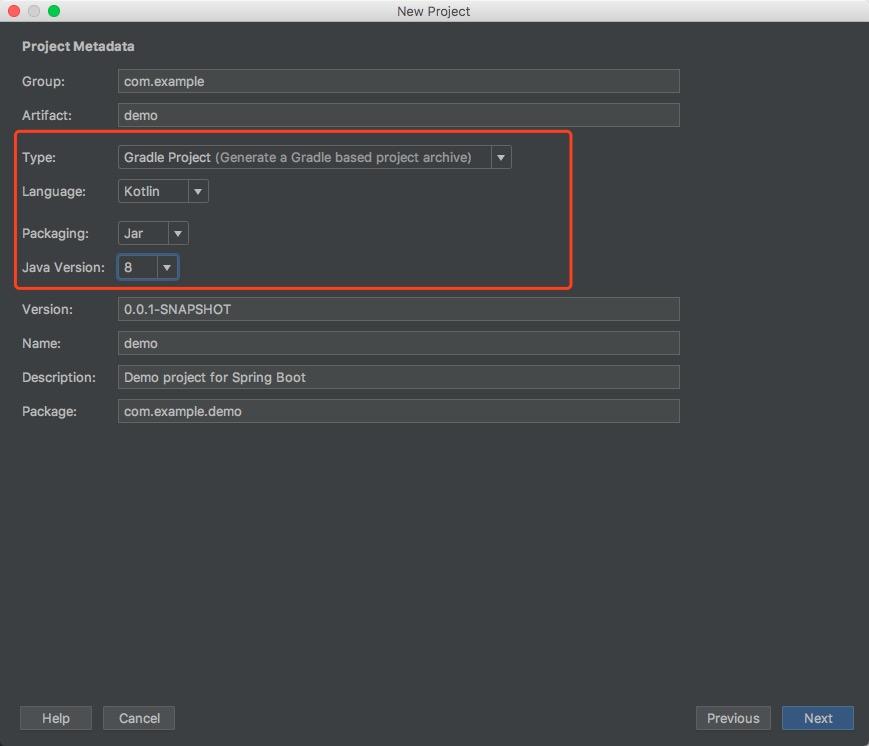The height and width of the screenshot is (746, 869).
Task: Expand the Java Version dropdown arrow
Action: point(167,267)
